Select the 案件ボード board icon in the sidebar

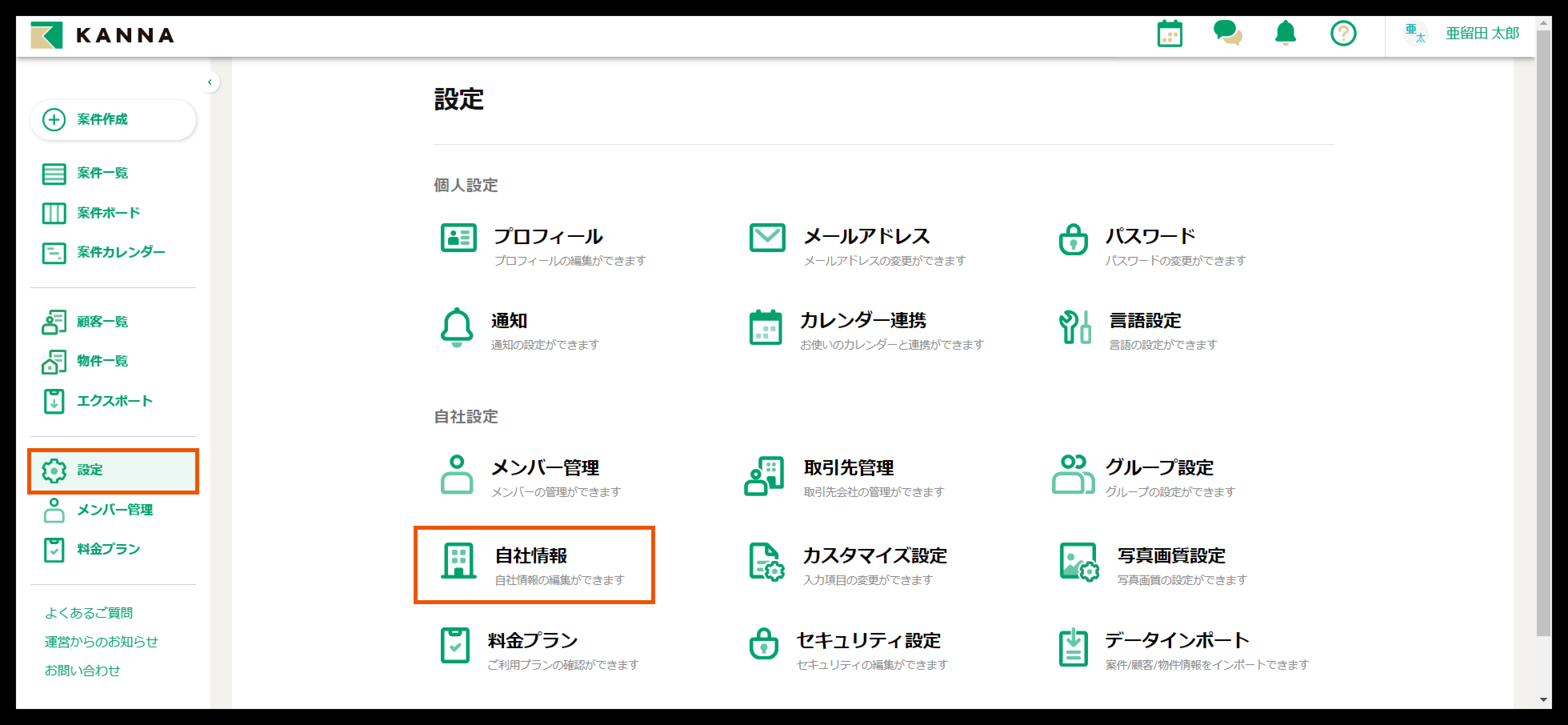[54, 213]
